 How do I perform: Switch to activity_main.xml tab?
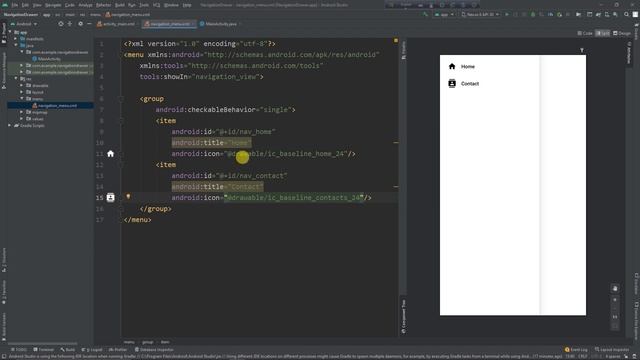[116, 24]
